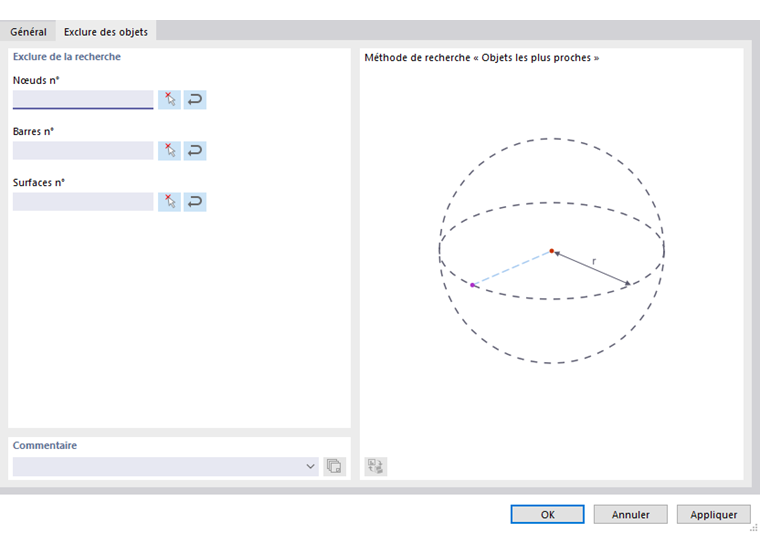Click the Barres n° input field
Viewport: 760px width, 553px height.
tap(83, 151)
